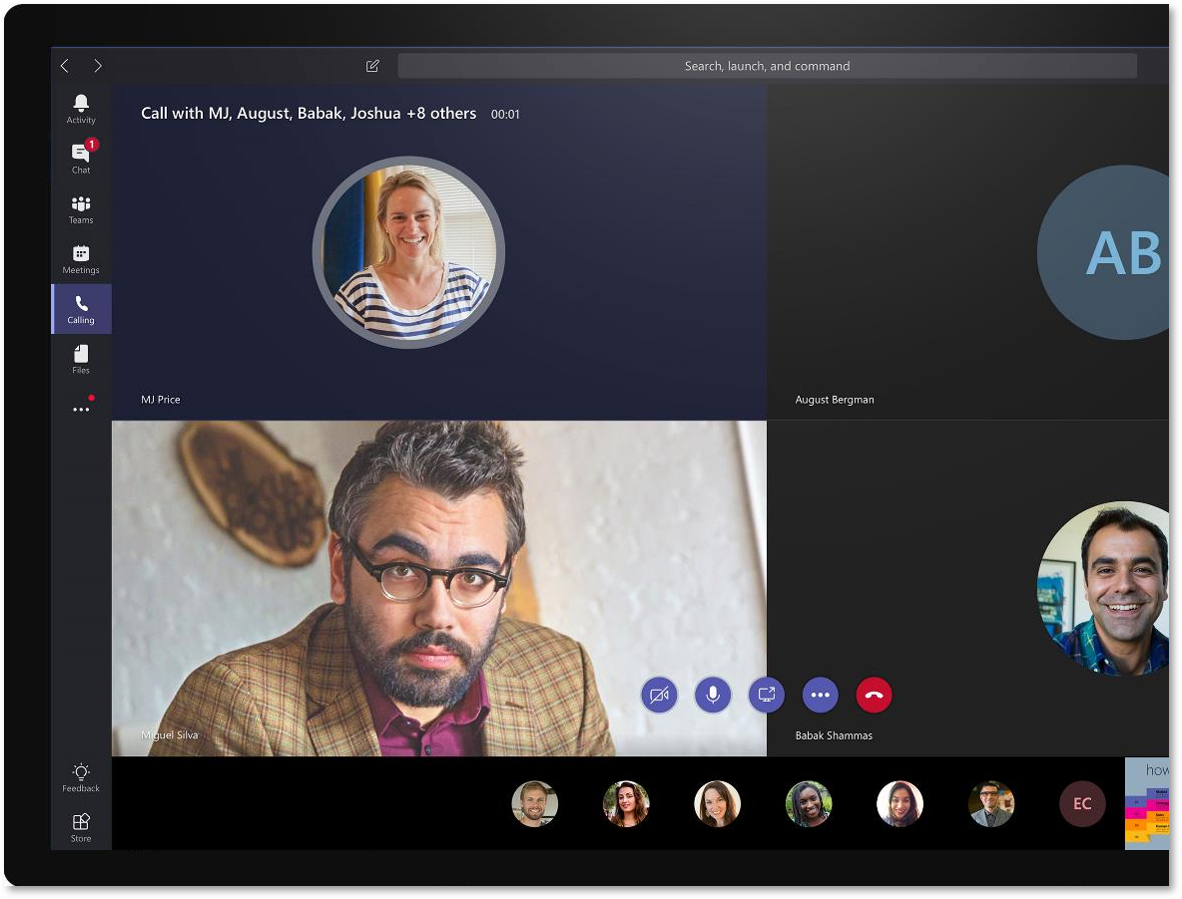
Task: Open more call options with the ellipsis
Action: (x=820, y=694)
